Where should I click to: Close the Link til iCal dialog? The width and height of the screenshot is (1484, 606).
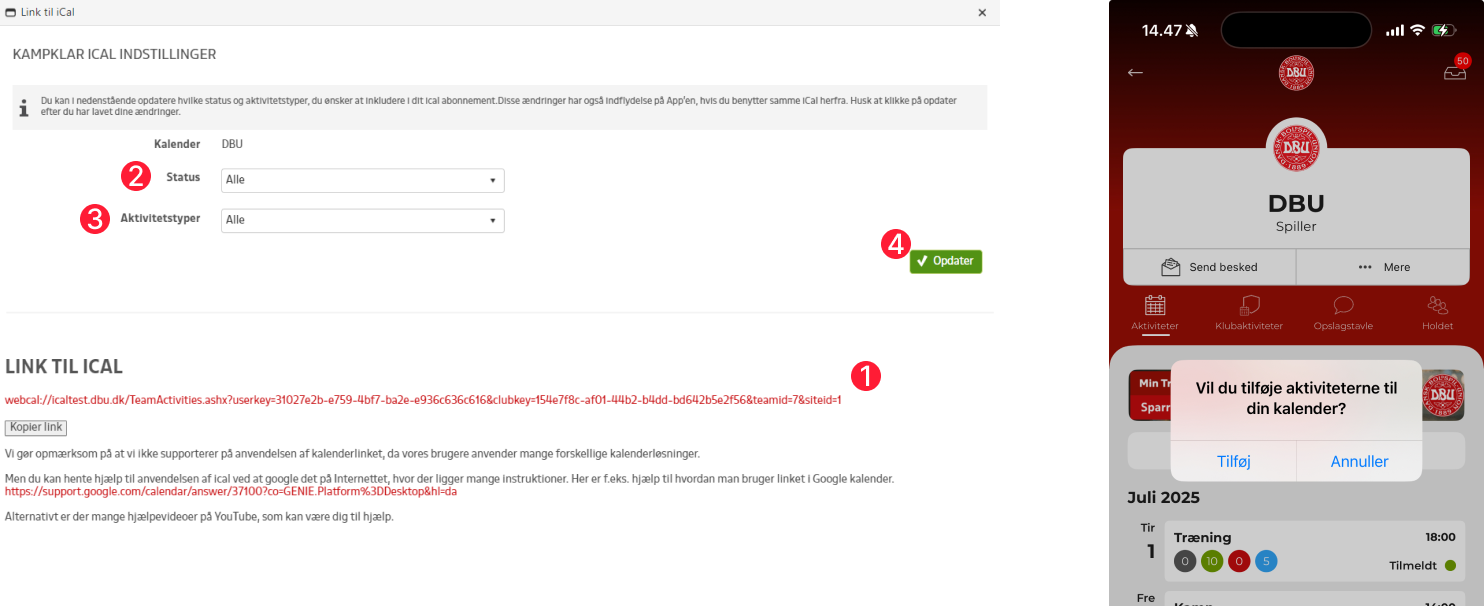(982, 12)
